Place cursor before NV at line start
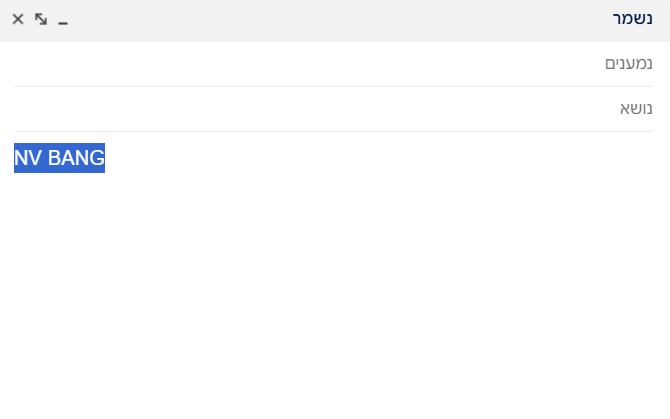Screen dimensions: 670x419 point(15,158)
